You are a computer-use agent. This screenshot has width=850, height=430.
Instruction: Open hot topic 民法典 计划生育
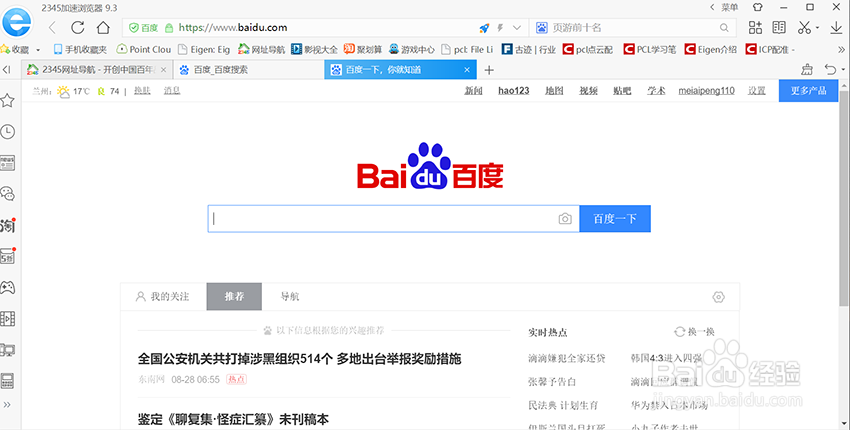point(563,405)
